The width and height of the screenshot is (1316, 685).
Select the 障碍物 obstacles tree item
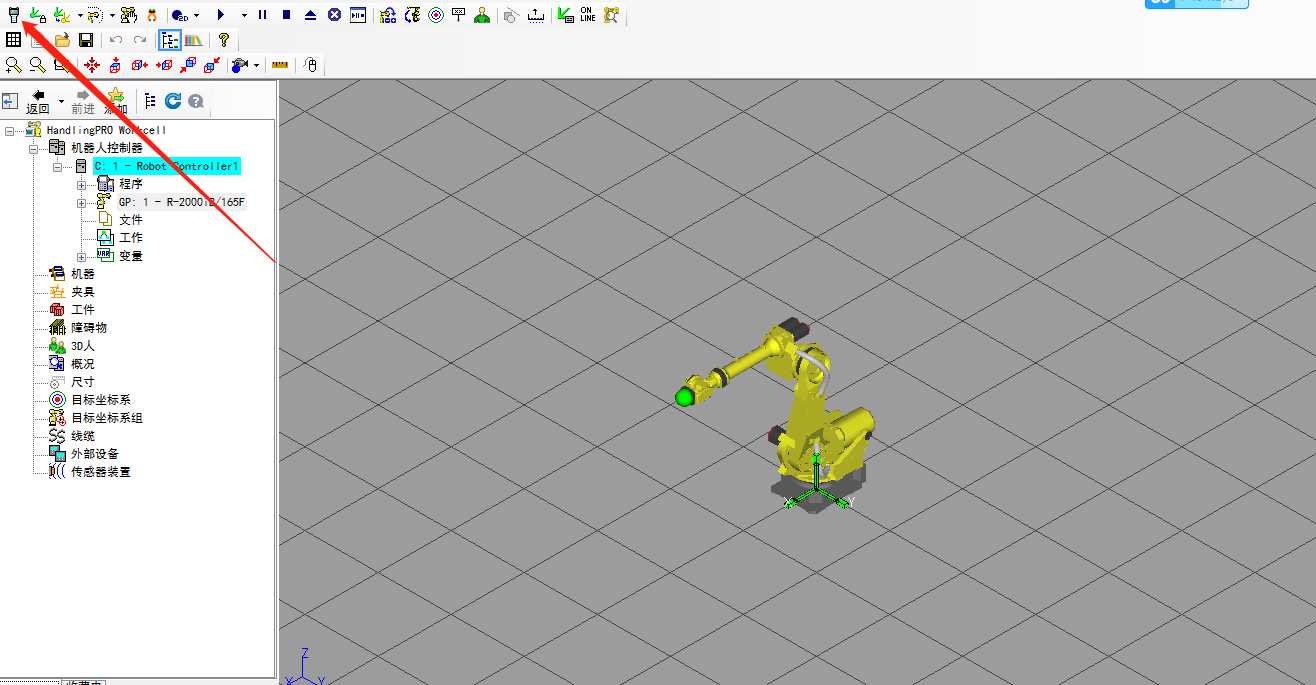(x=89, y=328)
